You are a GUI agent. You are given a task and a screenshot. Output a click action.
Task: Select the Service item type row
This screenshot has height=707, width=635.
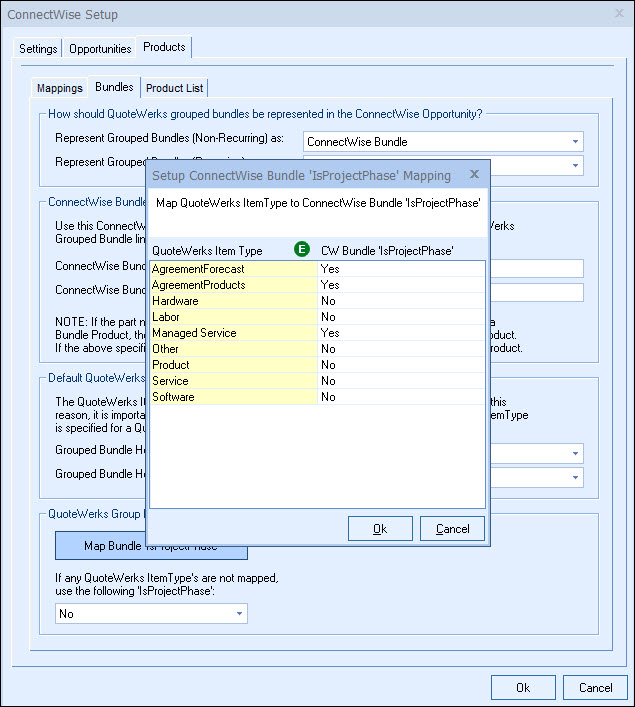pos(234,381)
